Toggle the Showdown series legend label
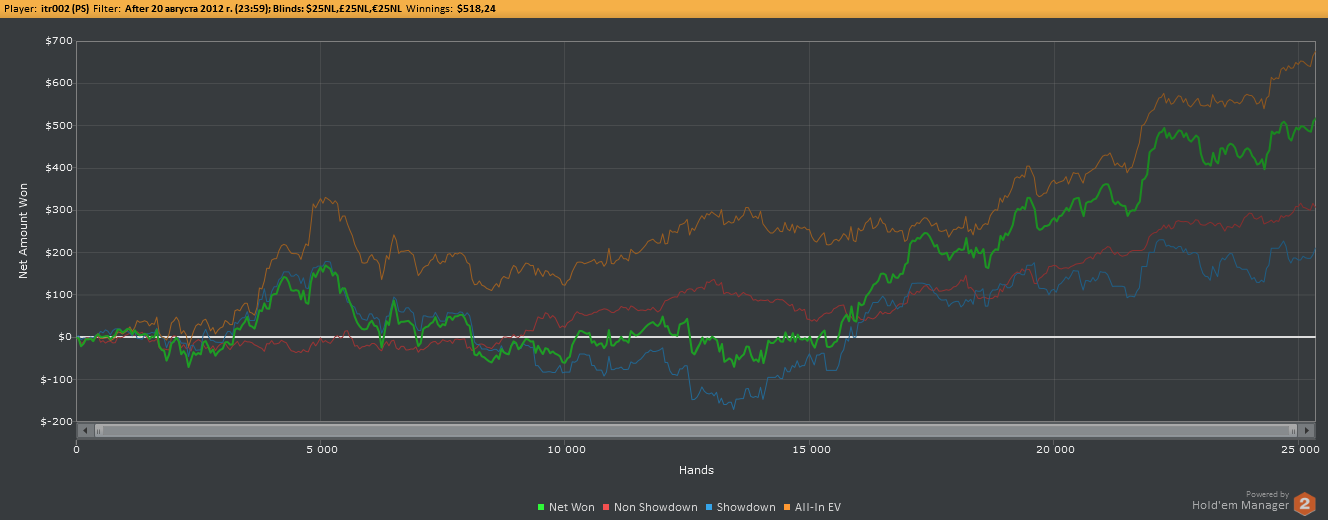1328x520 pixels. click(x=745, y=507)
